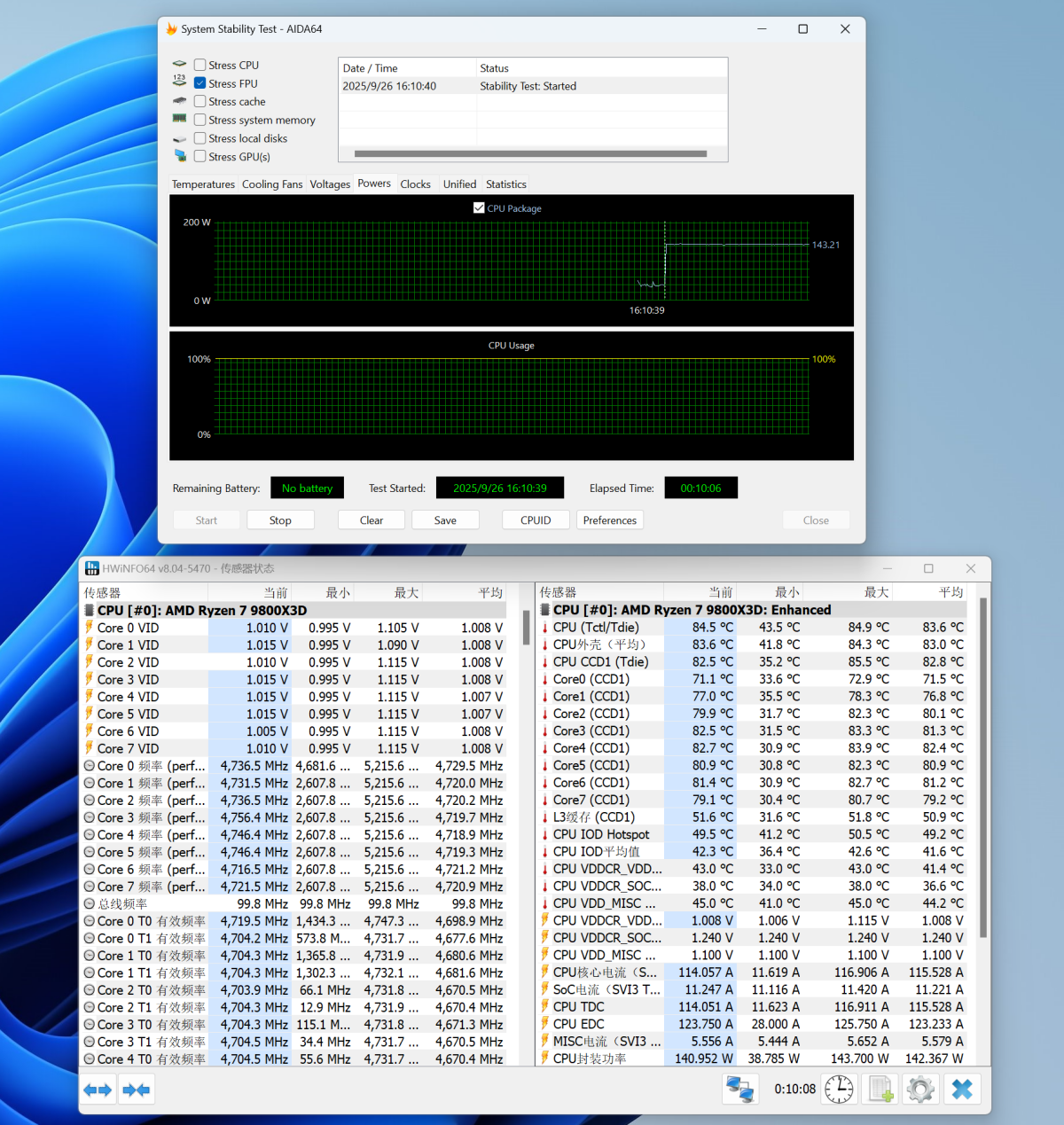Viewport: 1064px width, 1125px height.
Task: Click the CPUID button
Action: [536, 520]
